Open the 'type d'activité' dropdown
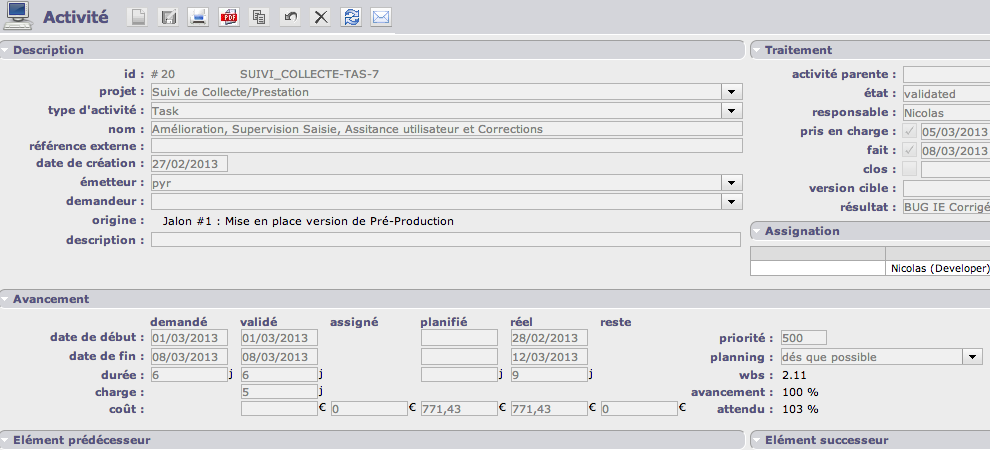Viewport: 990px width, 450px height. (731, 110)
